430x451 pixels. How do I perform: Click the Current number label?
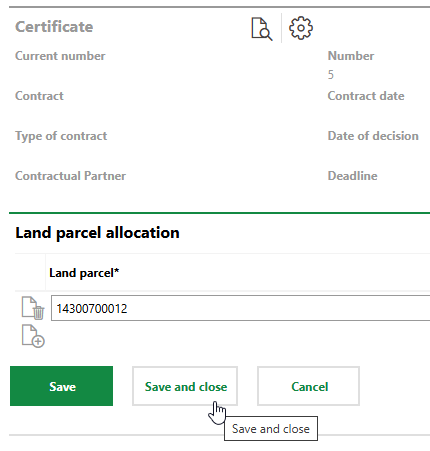tap(60, 56)
